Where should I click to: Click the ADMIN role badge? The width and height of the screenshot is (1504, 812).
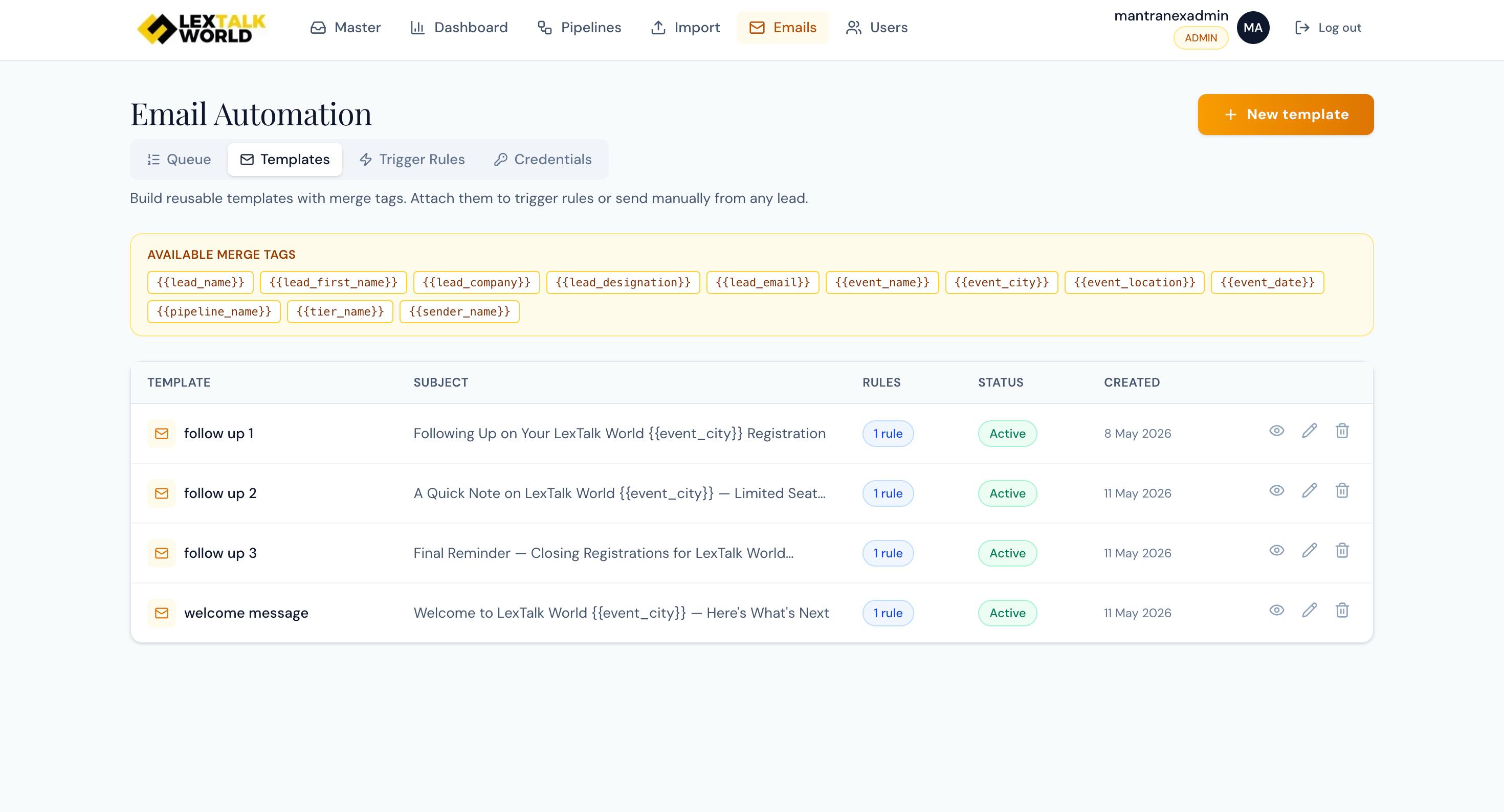click(1201, 38)
